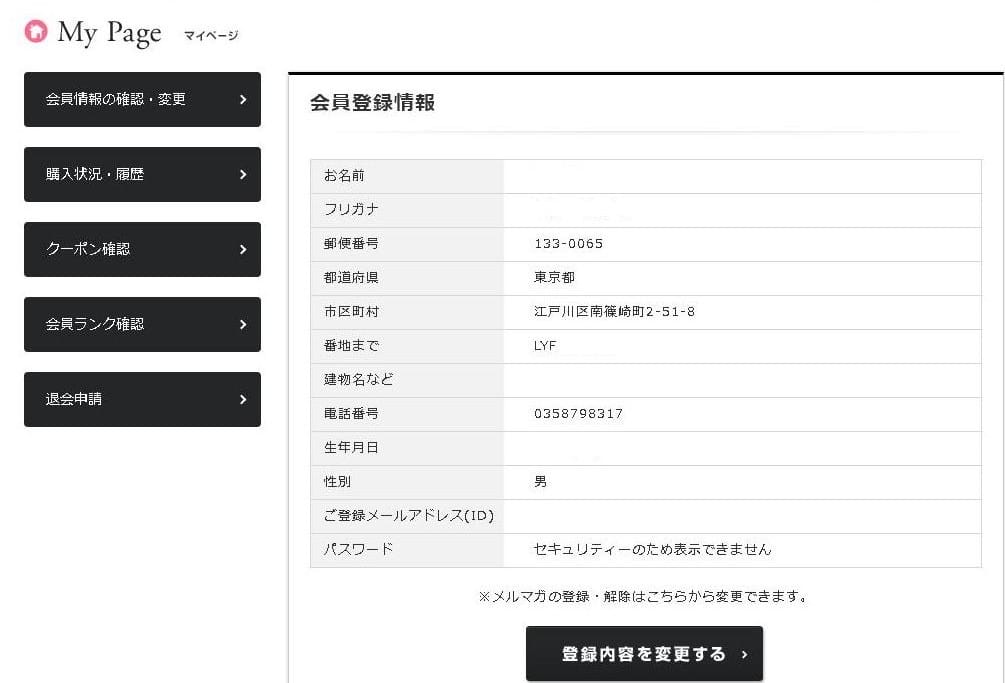Click the arrow icon on 会員ランク確認

(243, 325)
